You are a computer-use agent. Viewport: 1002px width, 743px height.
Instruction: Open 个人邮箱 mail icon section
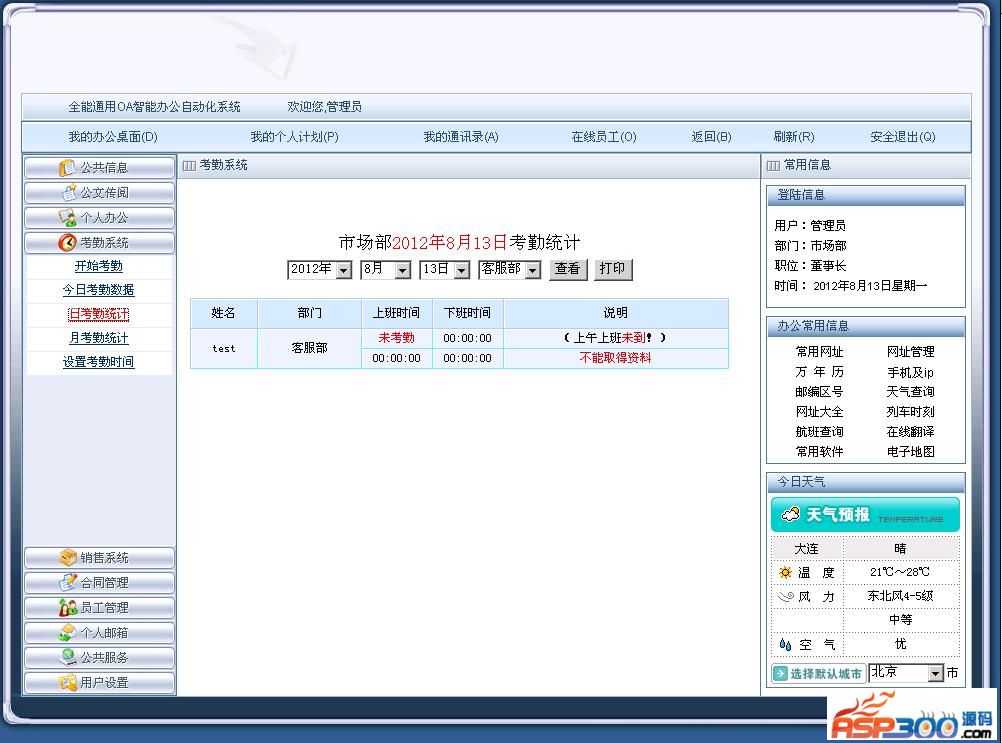click(x=99, y=633)
